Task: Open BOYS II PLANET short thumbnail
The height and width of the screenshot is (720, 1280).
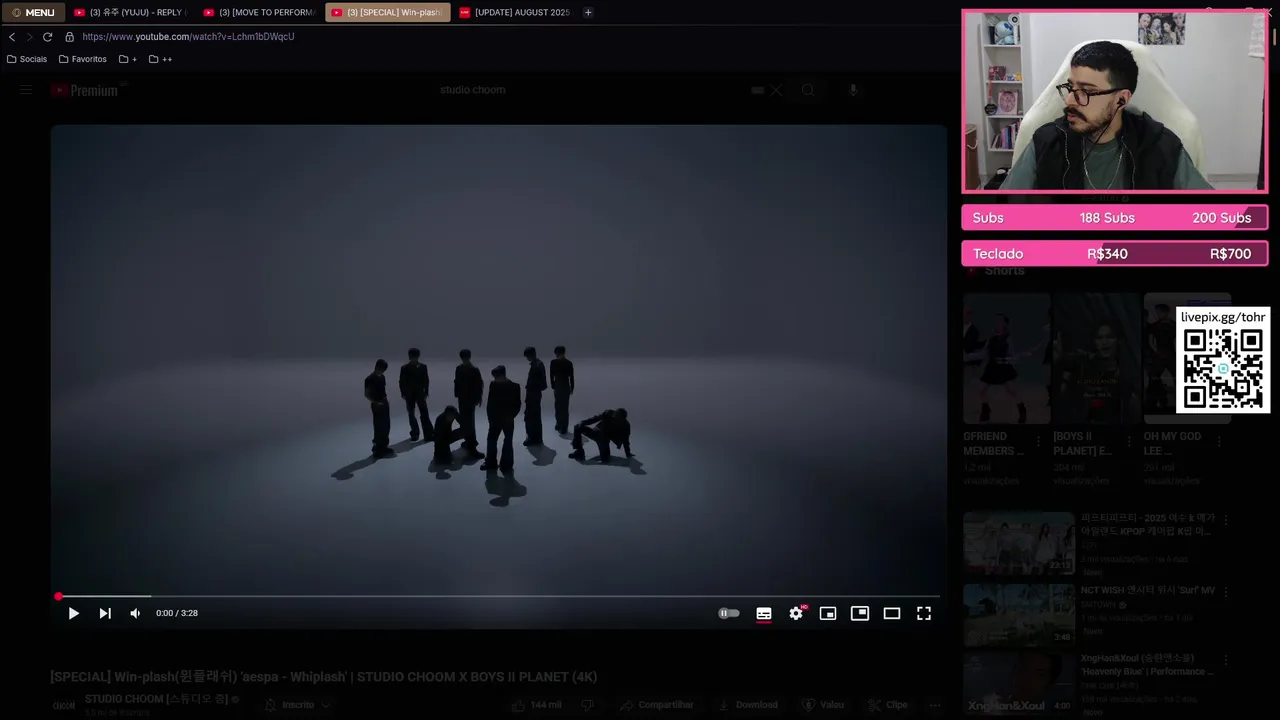Action: (1096, 358)
